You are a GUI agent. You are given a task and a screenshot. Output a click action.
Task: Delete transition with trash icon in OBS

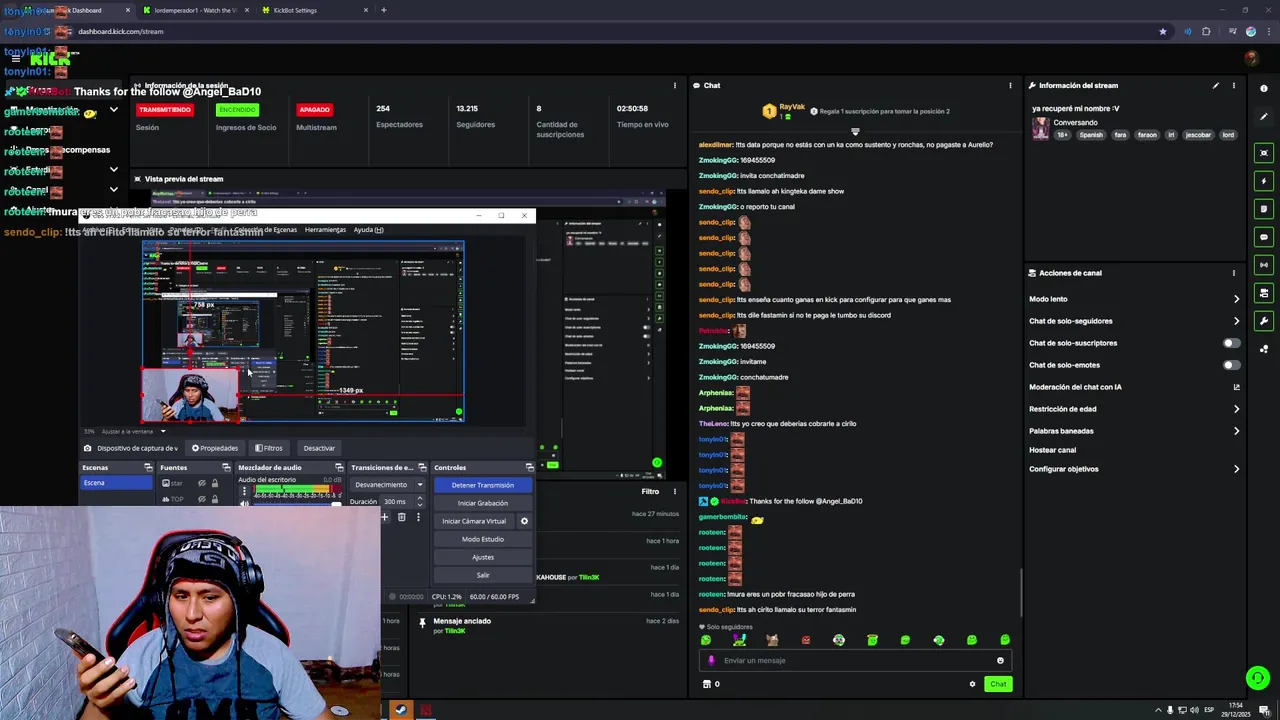point(401,517)
